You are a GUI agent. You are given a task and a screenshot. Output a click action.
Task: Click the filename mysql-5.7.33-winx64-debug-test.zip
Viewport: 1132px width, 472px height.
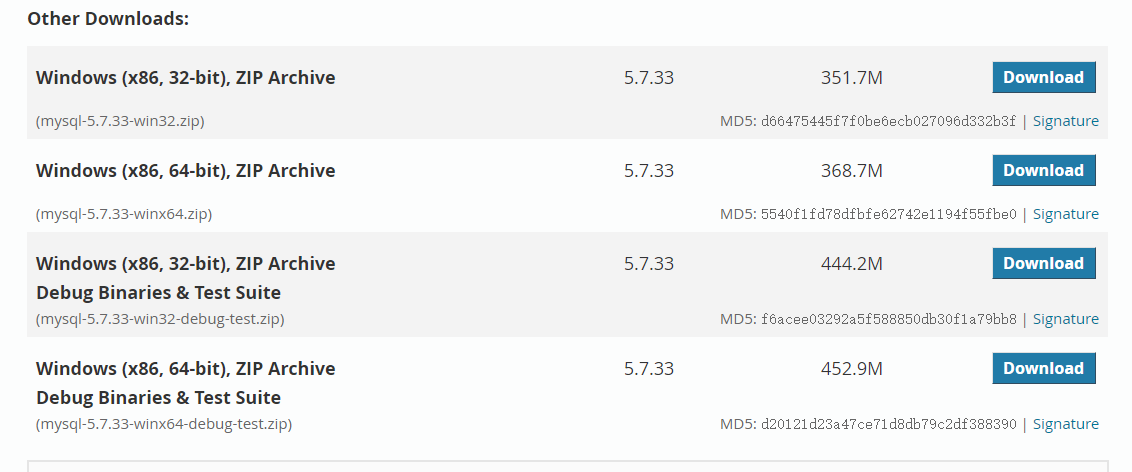[164, 424]
